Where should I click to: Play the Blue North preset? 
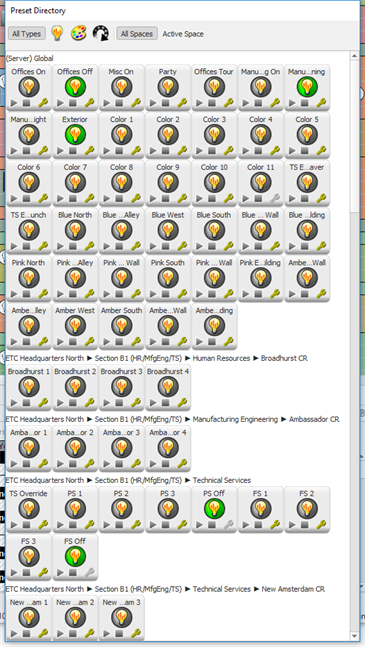[x=61, y=246]
